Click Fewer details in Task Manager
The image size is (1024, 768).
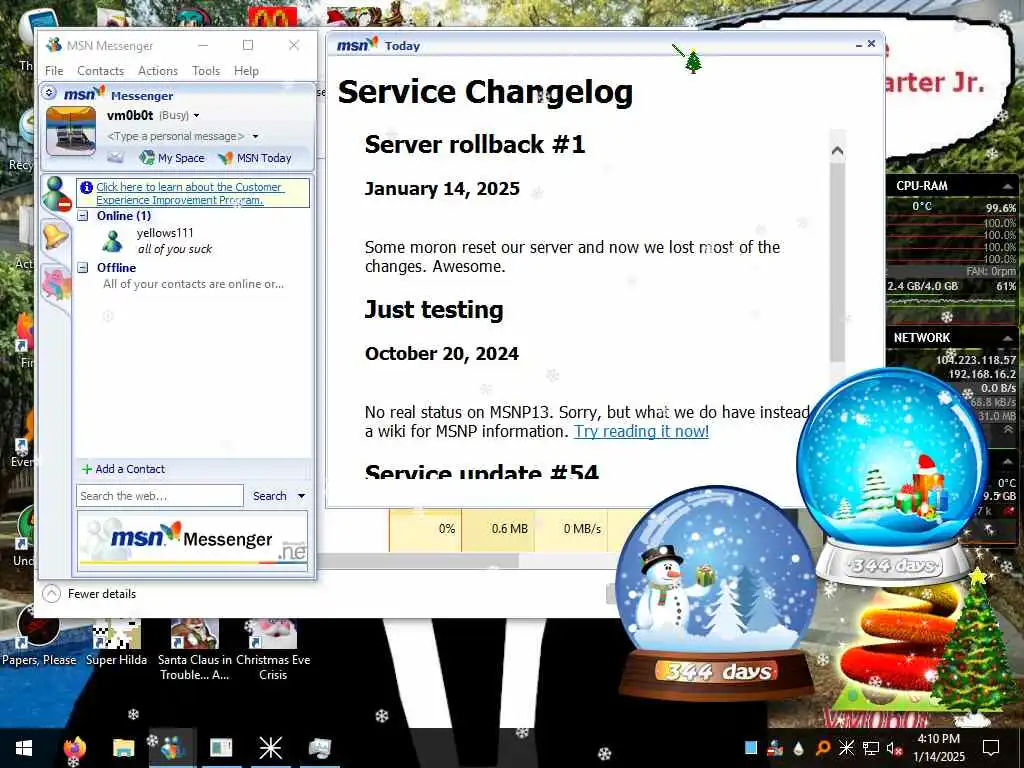pos(89,594)
